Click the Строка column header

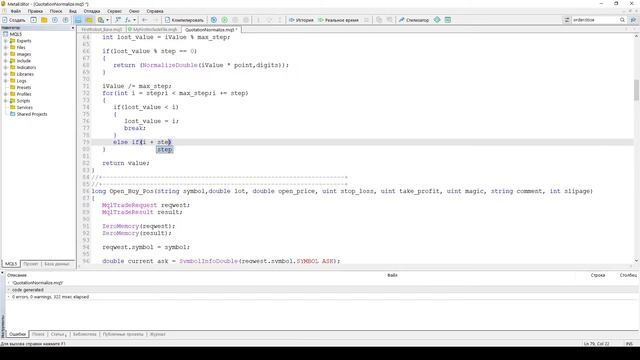tap(598, 276)
